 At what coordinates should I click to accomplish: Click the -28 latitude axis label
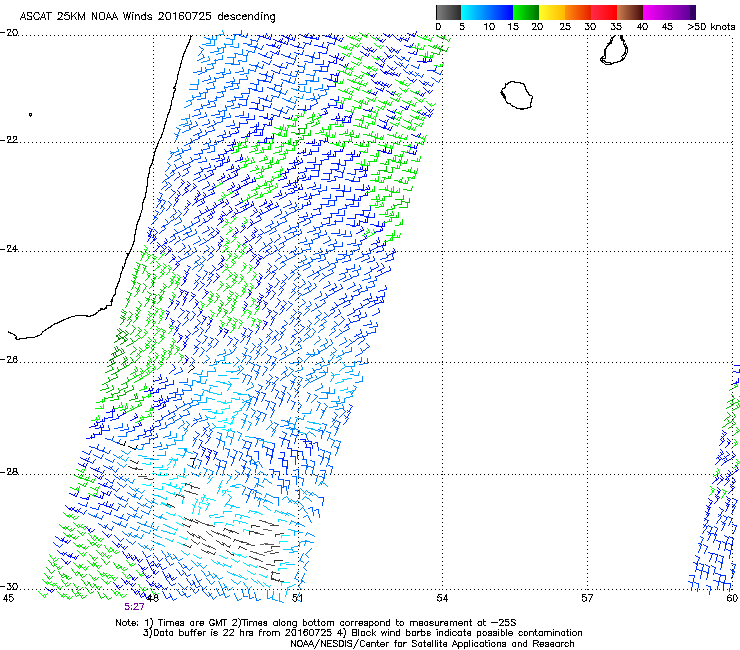[9, 472]
